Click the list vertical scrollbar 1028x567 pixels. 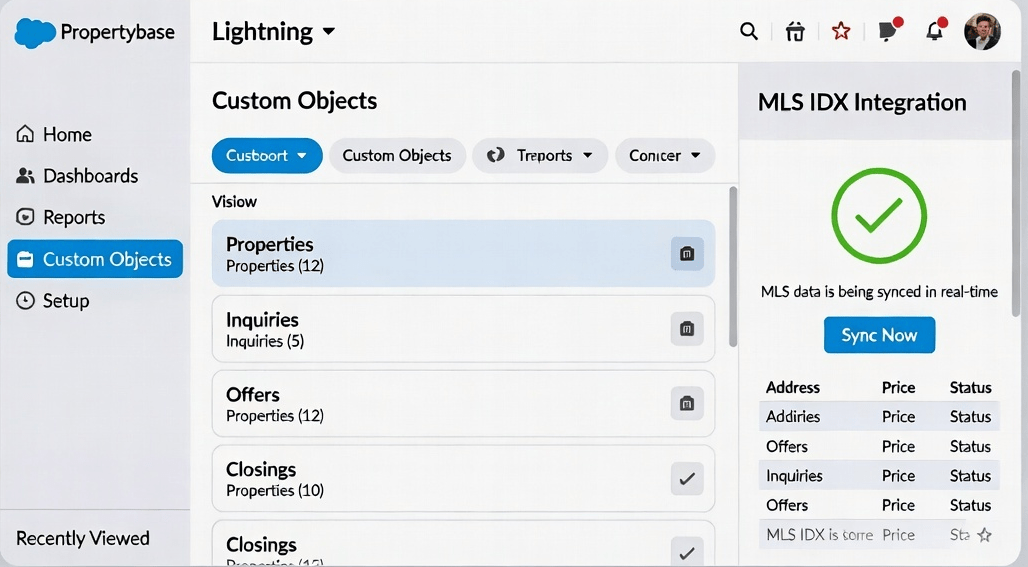point(733,267)
